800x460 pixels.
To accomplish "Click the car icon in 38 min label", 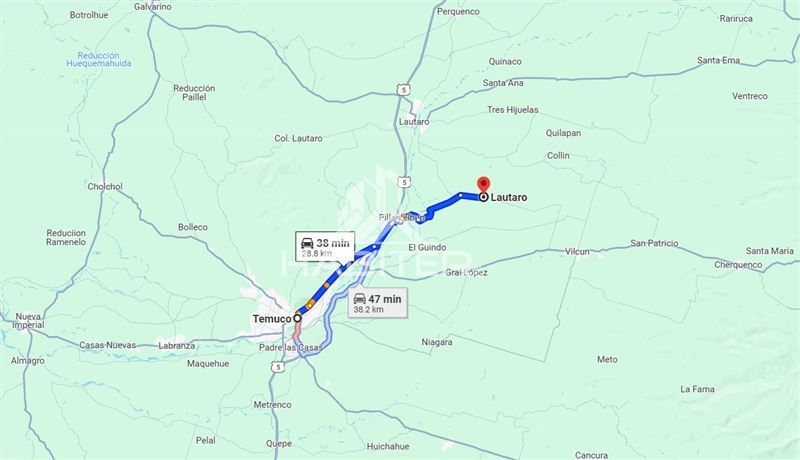I will click(x=307, y=243).
